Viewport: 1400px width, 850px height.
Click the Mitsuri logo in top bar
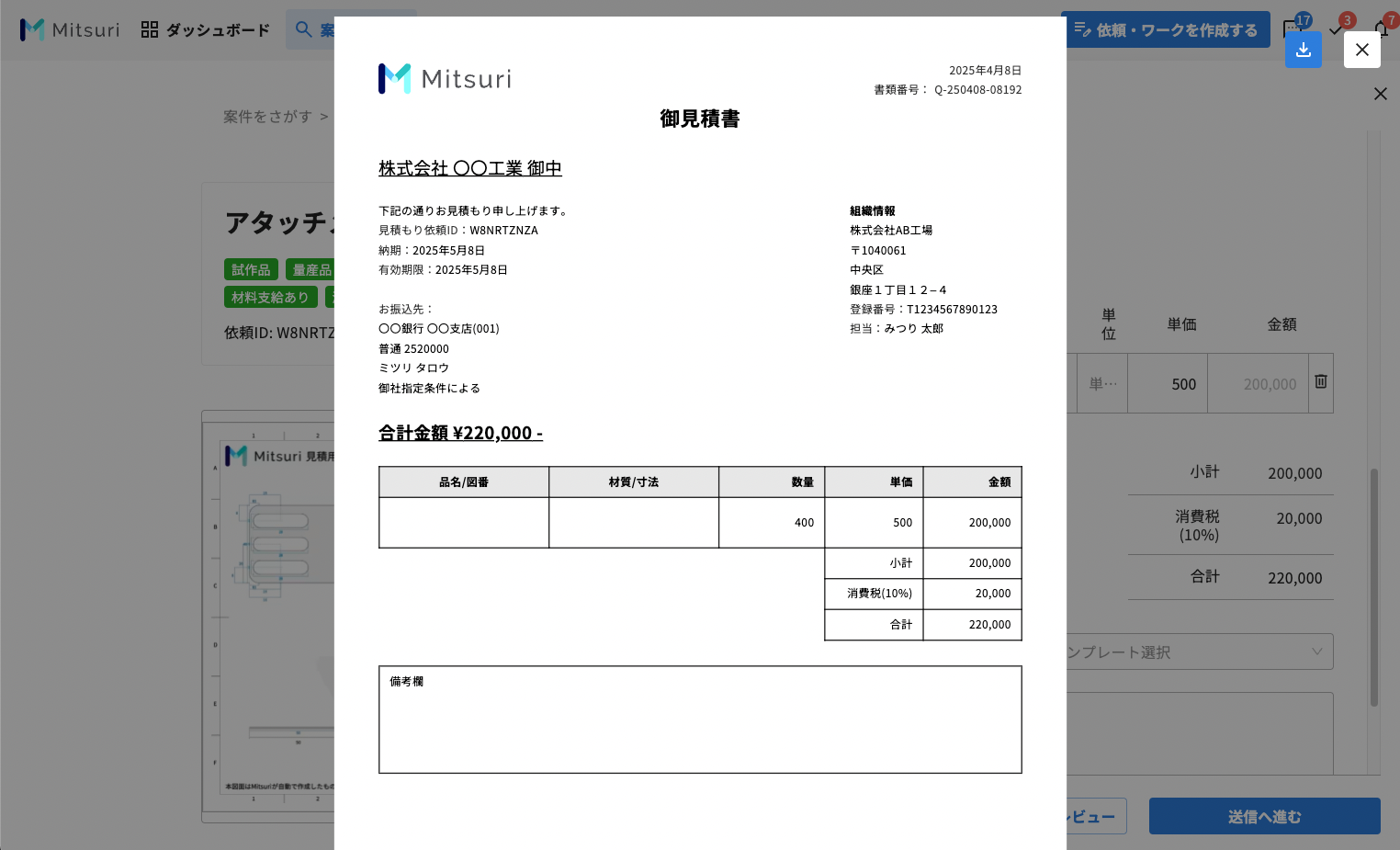click(70, 29)
